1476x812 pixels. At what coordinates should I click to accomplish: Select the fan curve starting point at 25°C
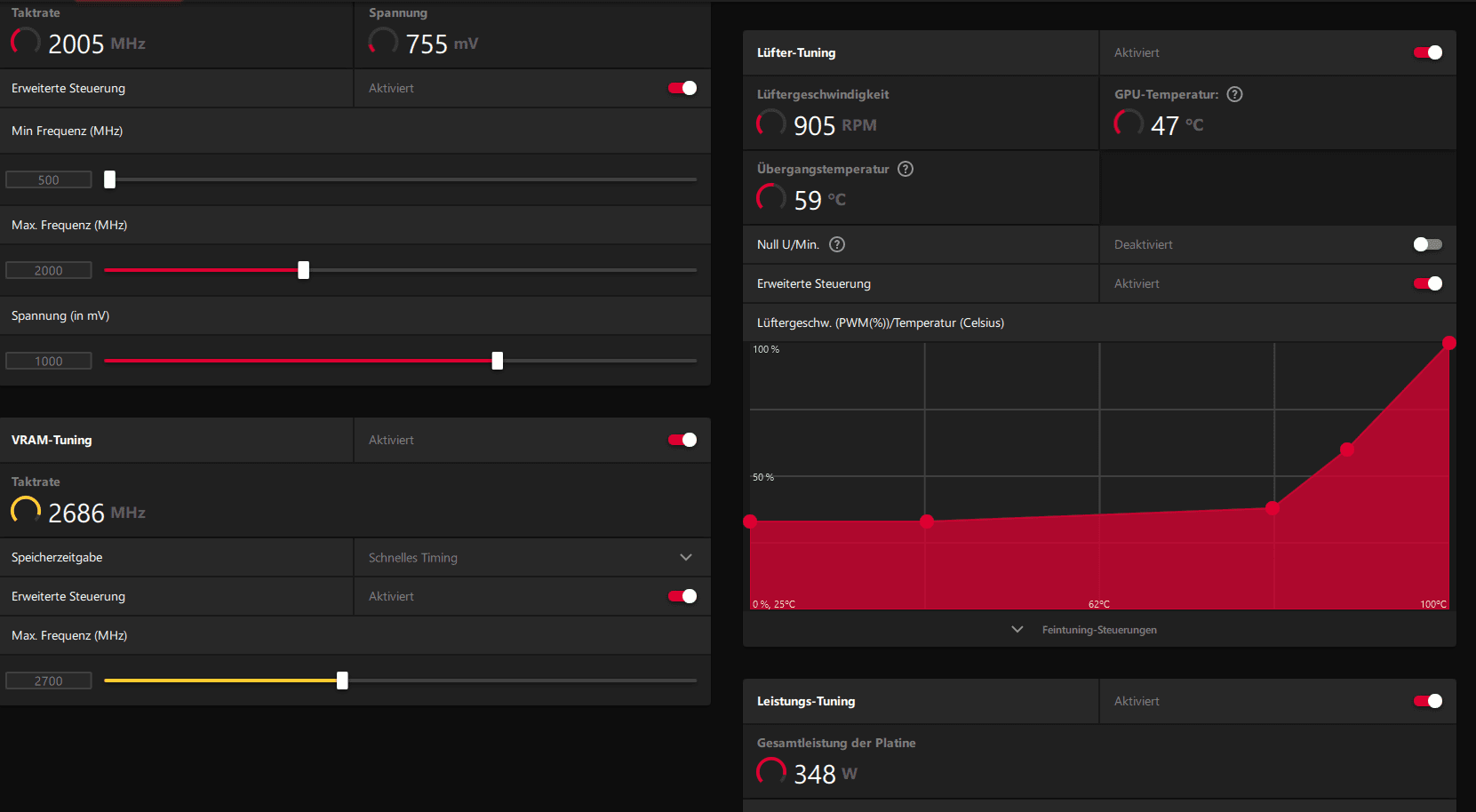[x=751, y=521]
